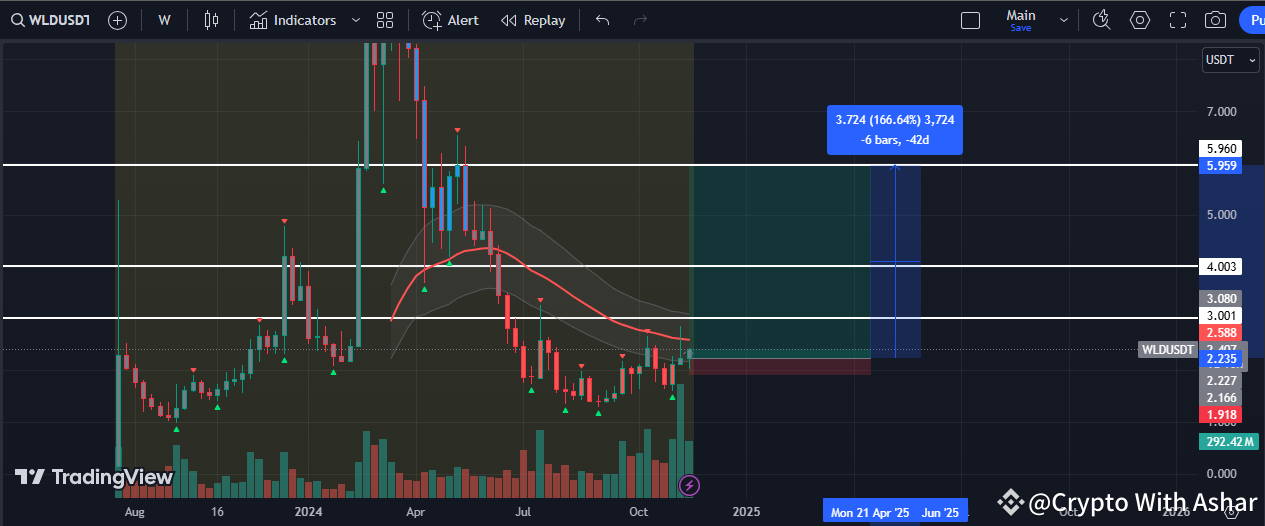Click the Mon 21 Apr '25 date label
1265x526 pixels.
click(870, 512)
